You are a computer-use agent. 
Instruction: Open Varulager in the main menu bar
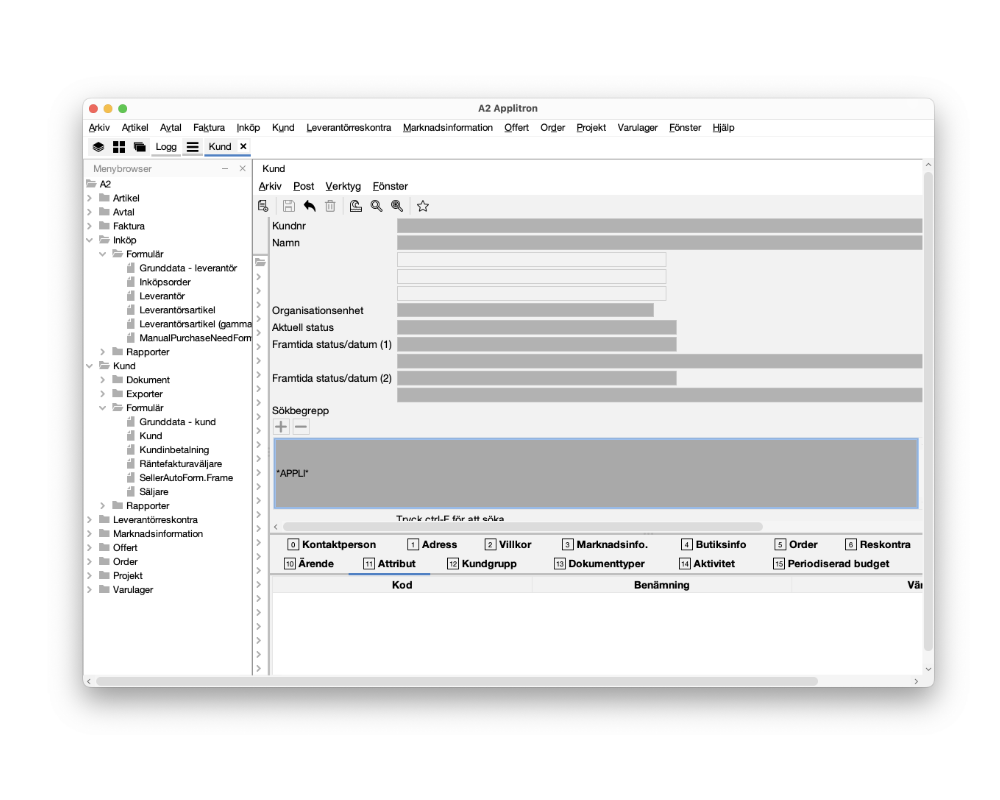click(x=637, y=128)
